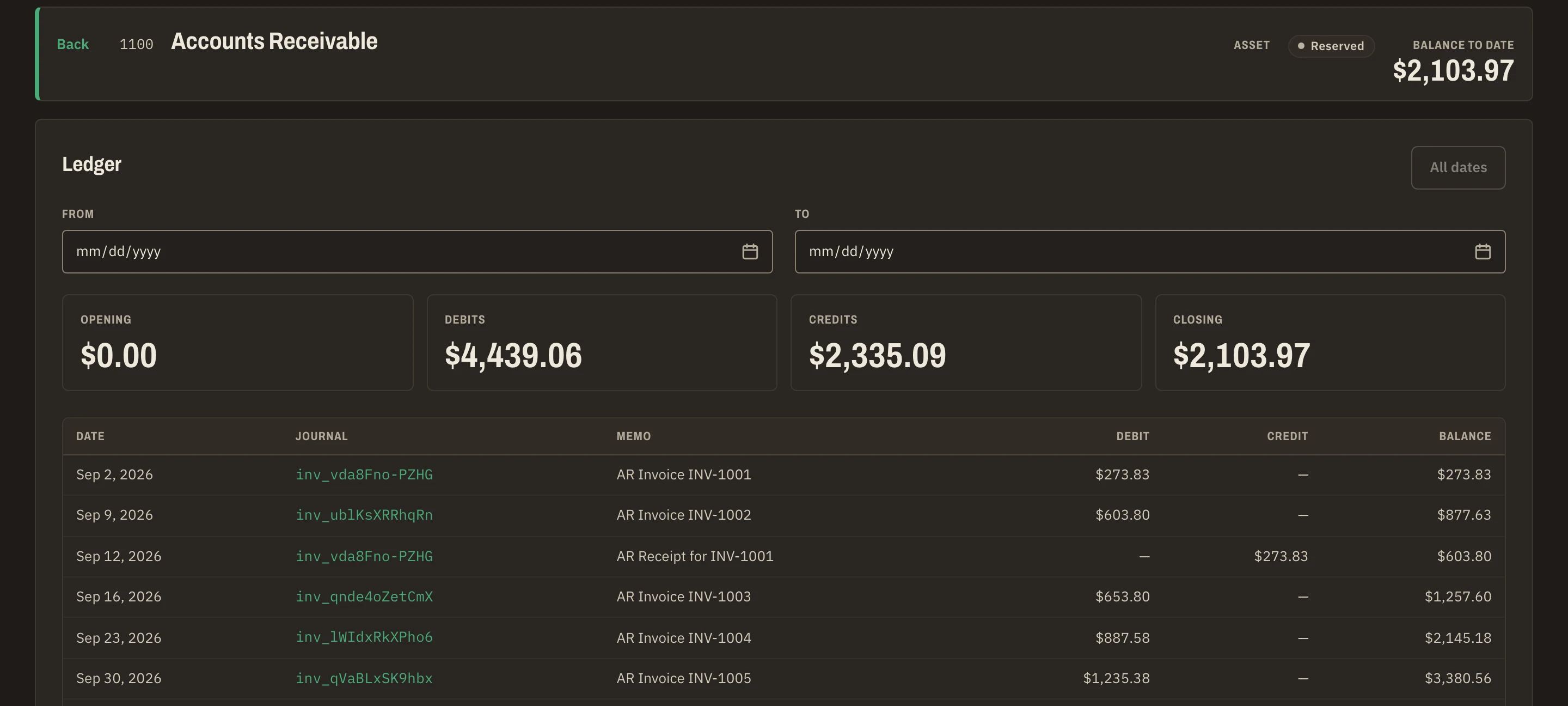Go back using the Back link
Viewport: 1568px width, 706px height.
tap(72, 45)
